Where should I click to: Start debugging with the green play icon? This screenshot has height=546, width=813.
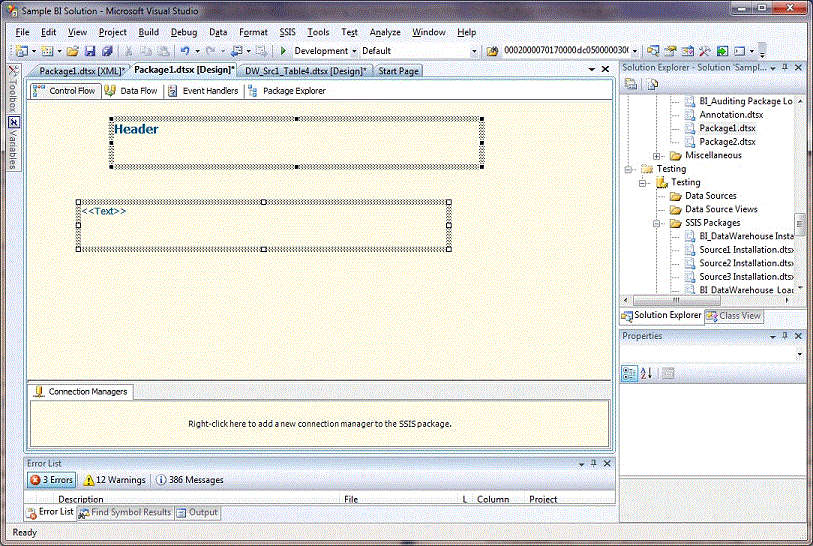[283, 51]
